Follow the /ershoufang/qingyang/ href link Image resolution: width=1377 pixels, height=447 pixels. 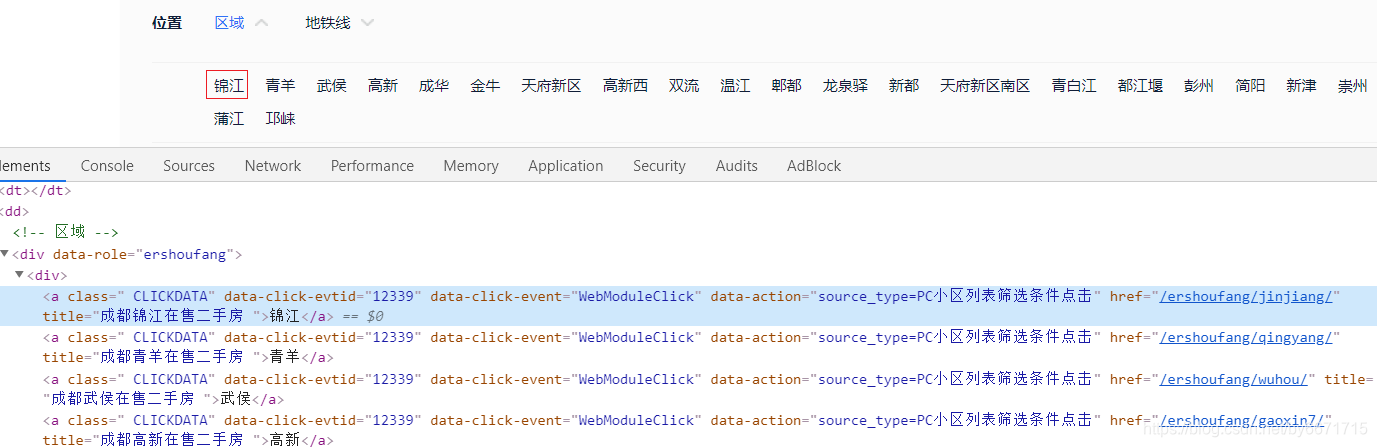(1246, 338)
